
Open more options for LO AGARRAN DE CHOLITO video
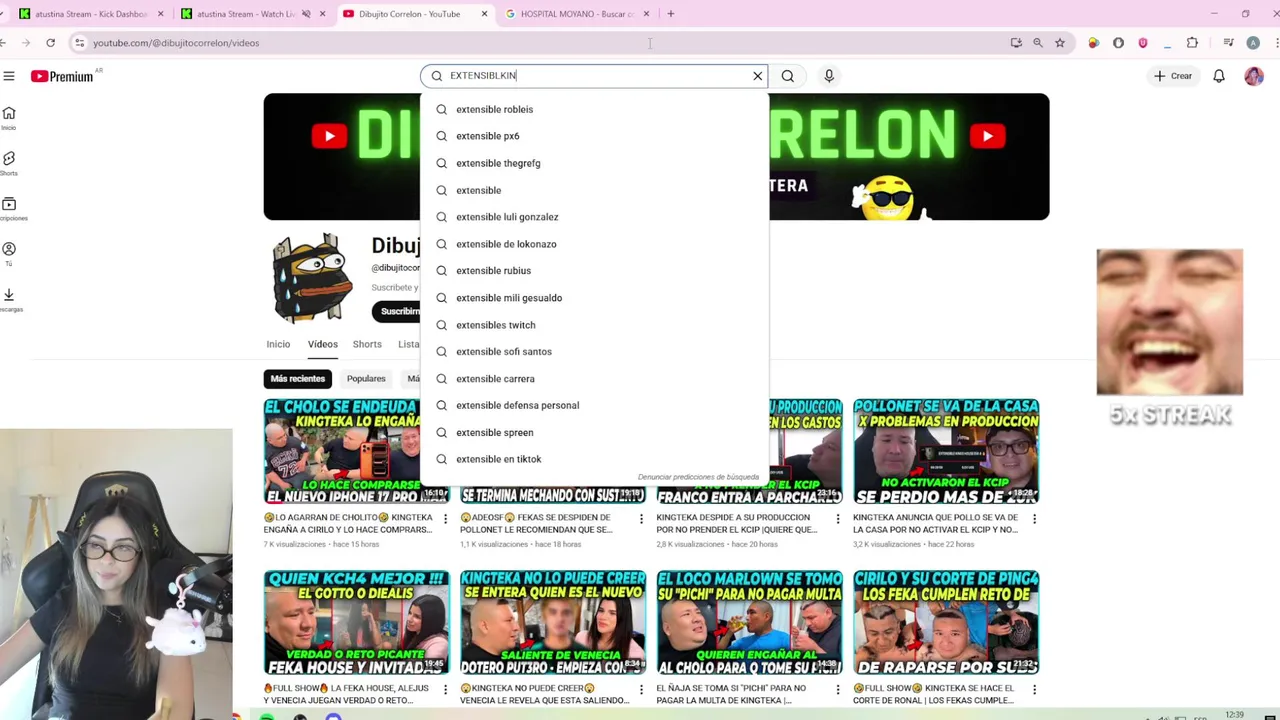445,519
